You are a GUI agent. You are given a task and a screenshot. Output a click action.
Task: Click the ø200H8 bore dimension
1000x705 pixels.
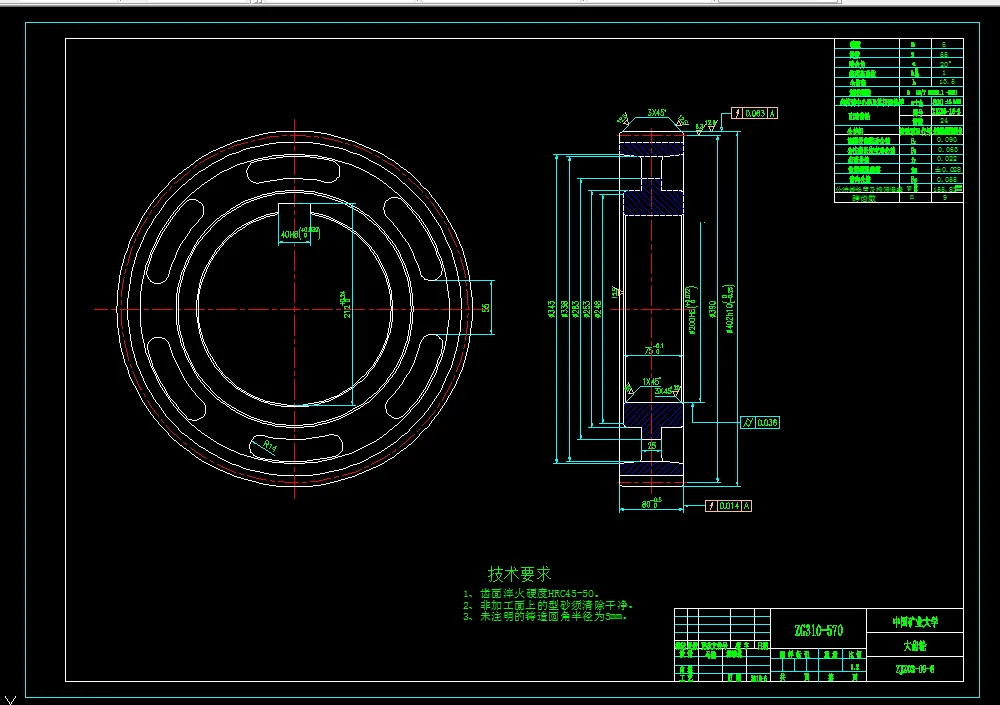(x=692, y=310)
